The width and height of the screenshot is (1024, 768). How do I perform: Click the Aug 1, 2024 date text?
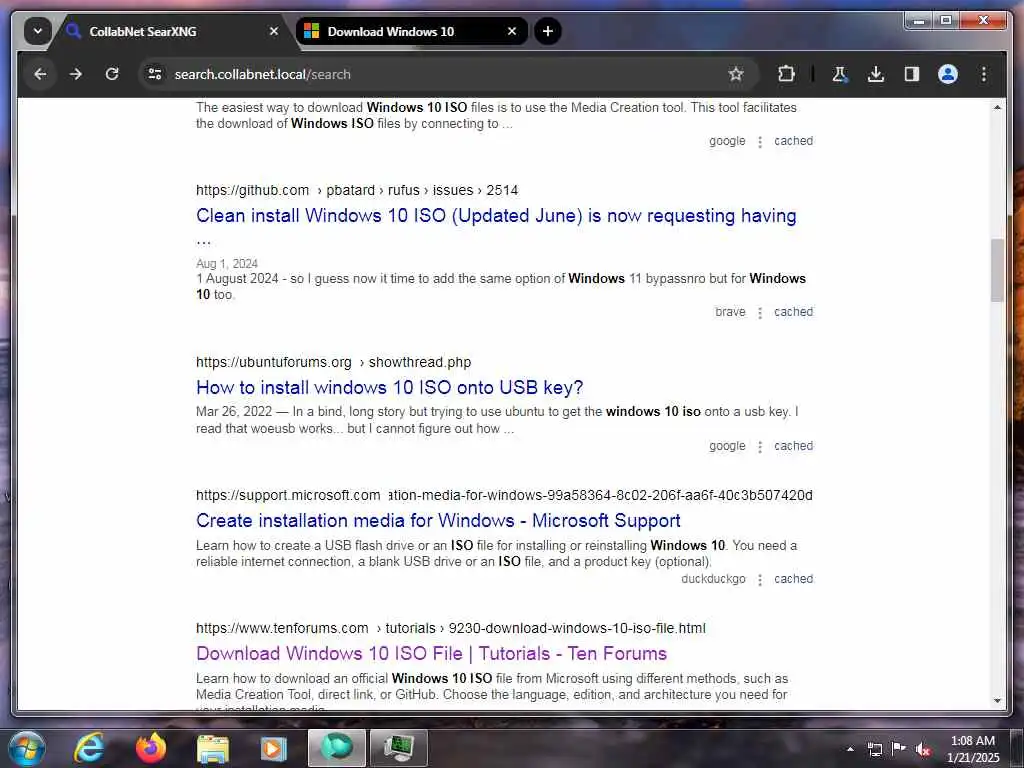(x=227, y=264)
